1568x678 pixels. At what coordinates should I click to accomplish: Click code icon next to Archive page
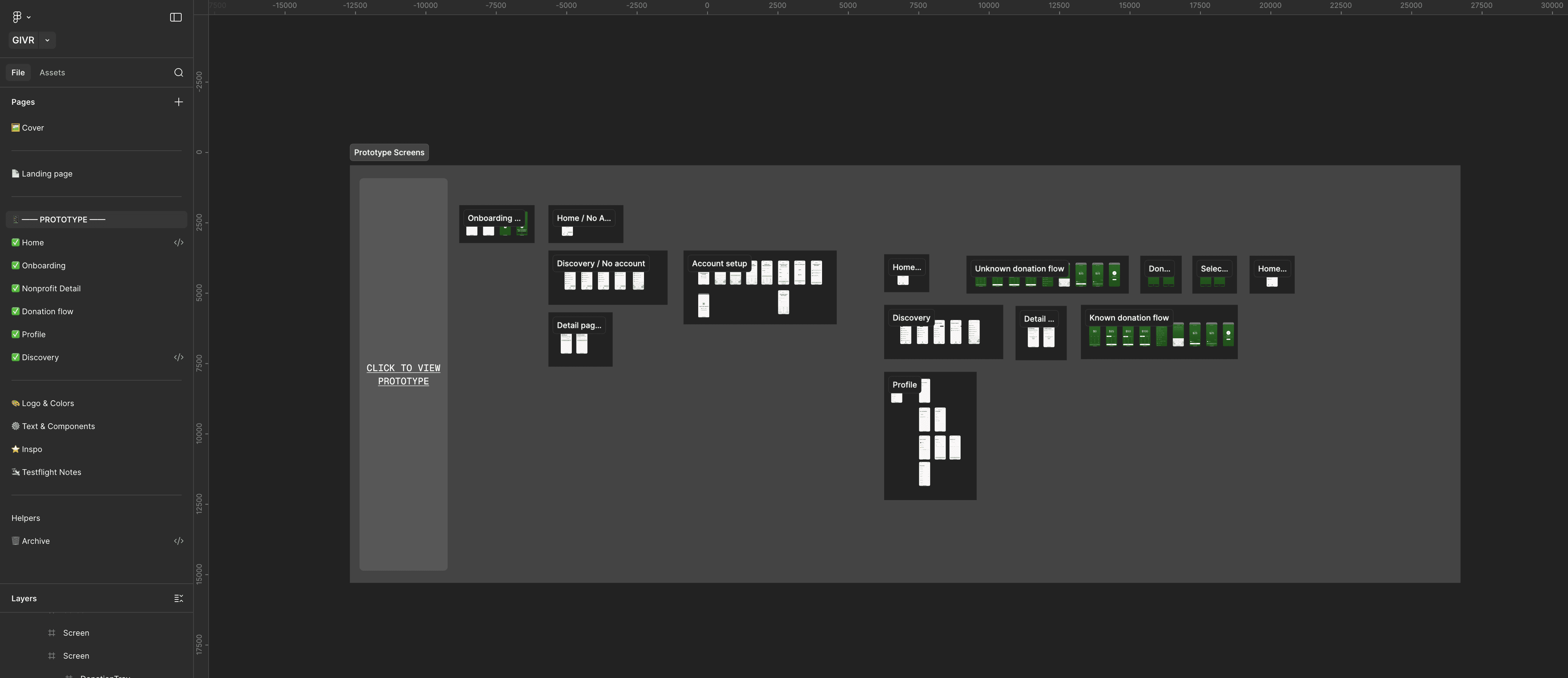tap(178, 541)
